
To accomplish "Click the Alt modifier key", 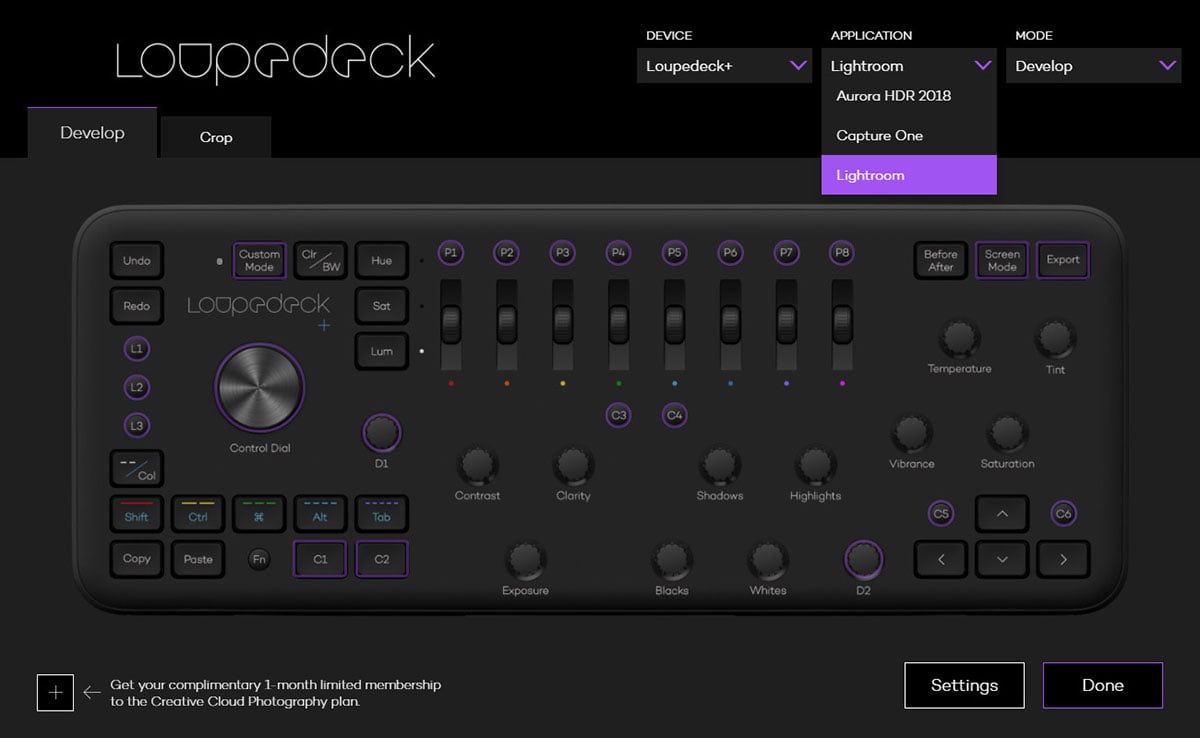I will (320, 514).
